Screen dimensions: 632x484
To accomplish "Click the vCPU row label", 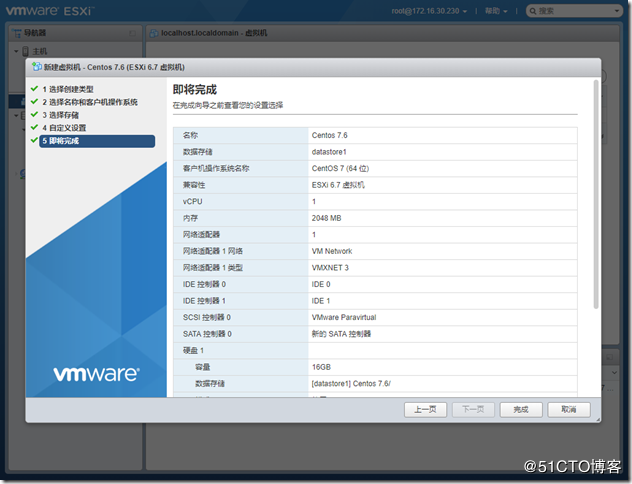I will click(193, 201).
